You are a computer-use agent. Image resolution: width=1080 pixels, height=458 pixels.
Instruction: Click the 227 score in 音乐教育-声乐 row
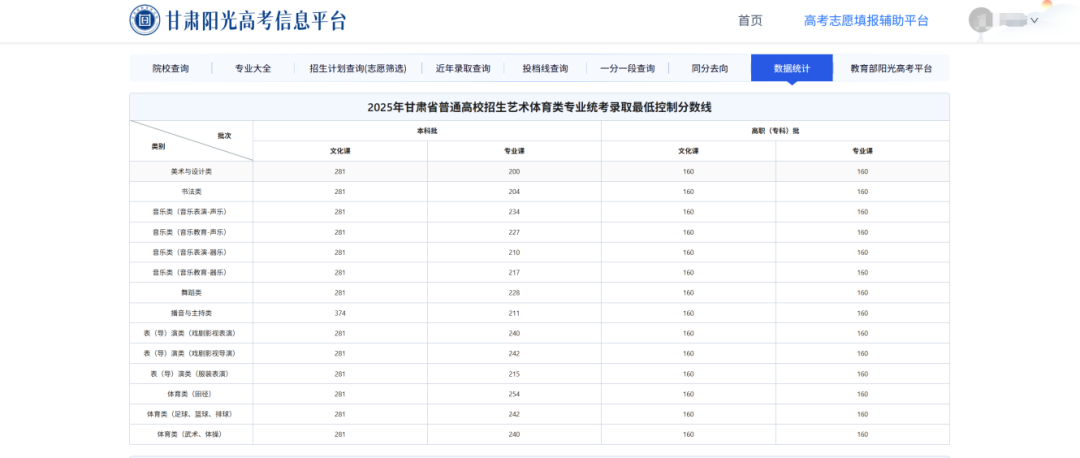point(514,232)
